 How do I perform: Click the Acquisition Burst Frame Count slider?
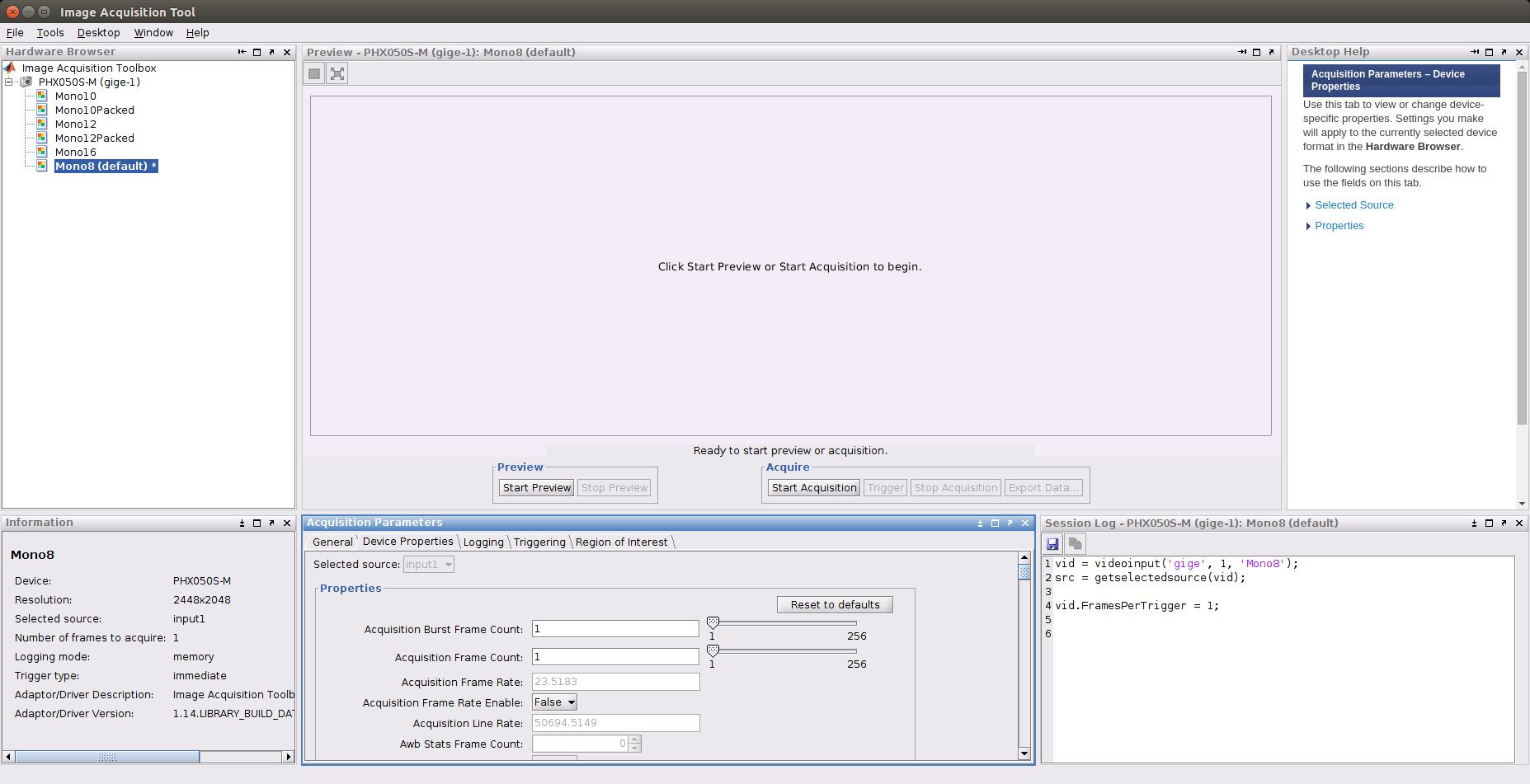(713, 622)
